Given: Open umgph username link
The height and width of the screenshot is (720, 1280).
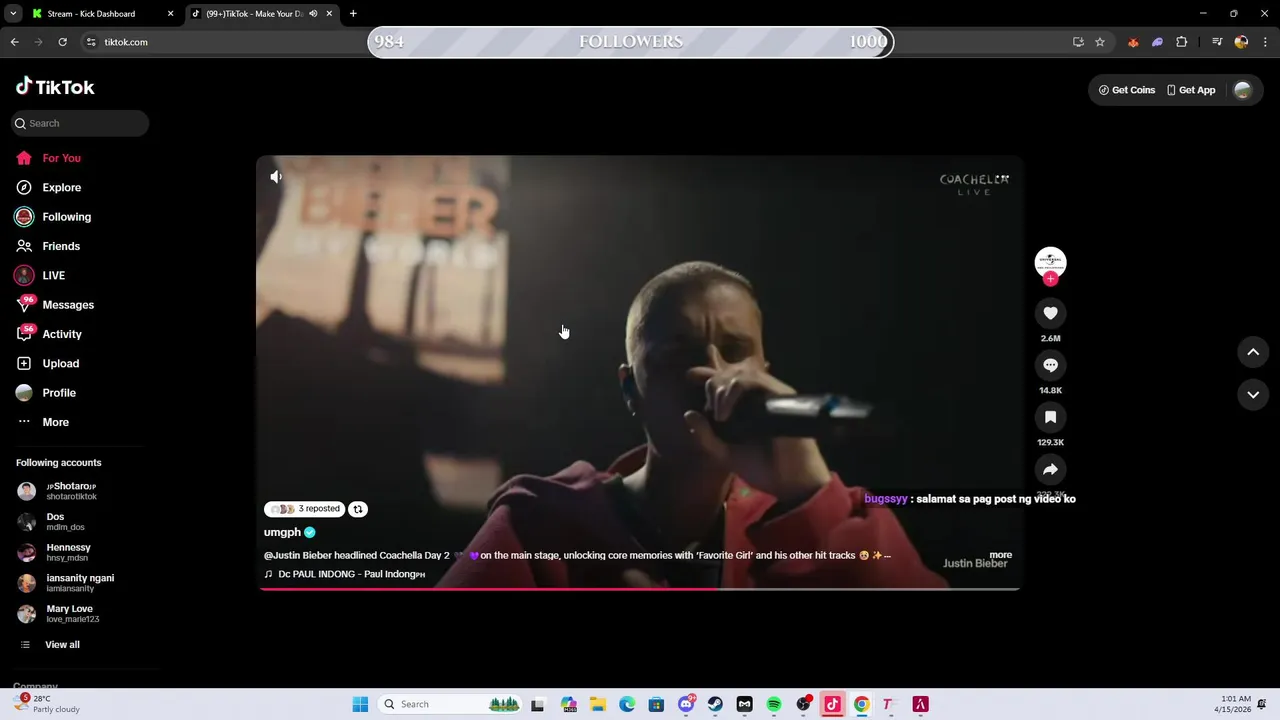Looking at the screenshot, I should 282,532.
